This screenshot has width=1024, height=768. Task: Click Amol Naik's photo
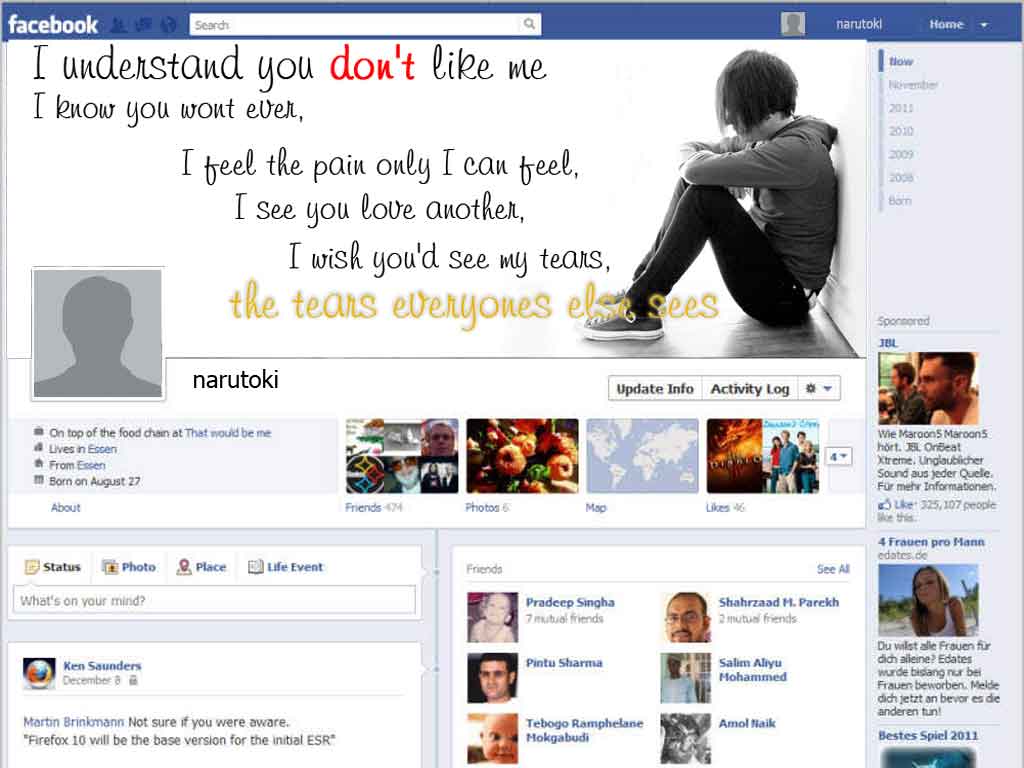click(685, 739)
